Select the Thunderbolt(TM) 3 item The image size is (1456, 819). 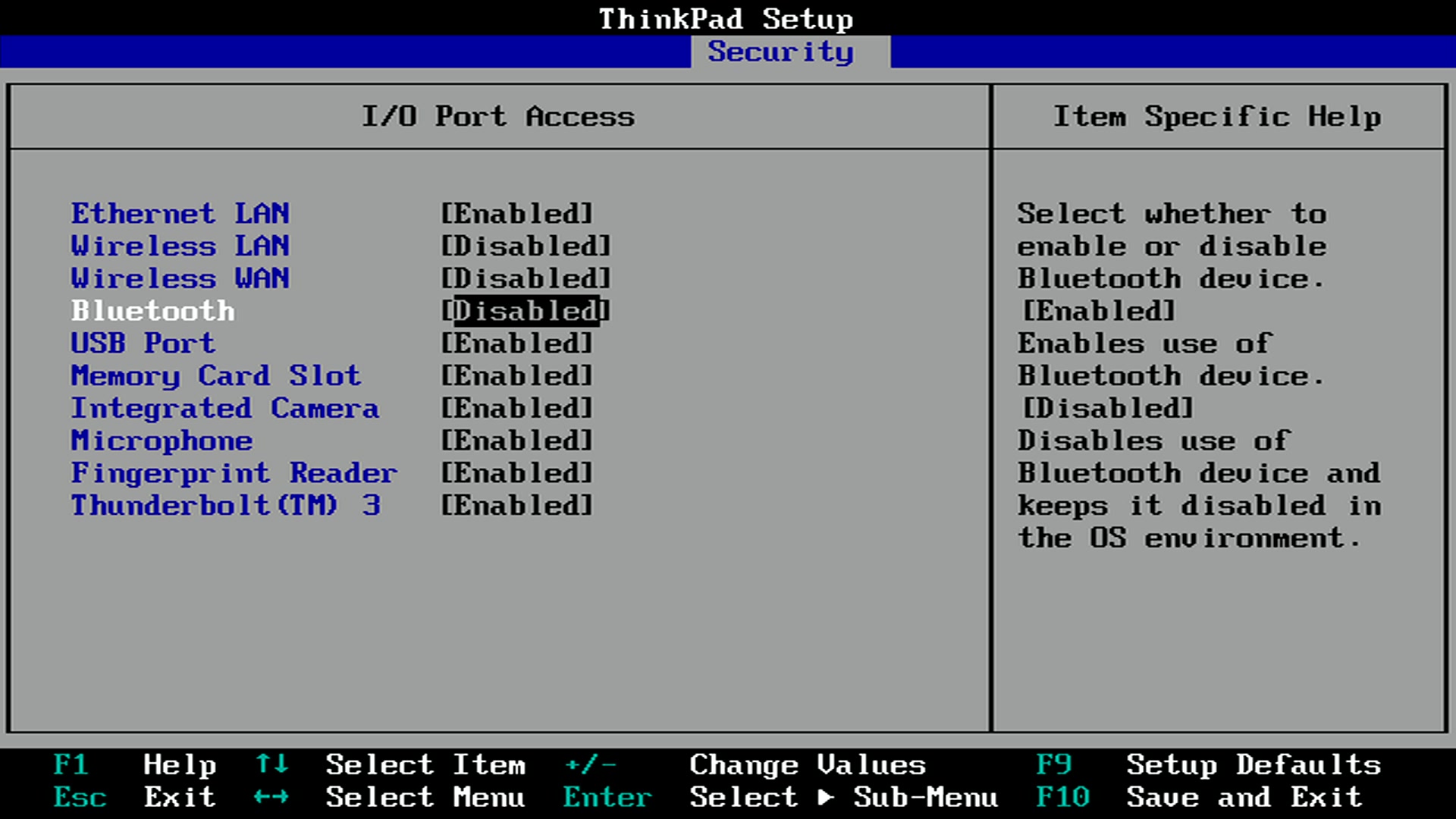pyautogui.click(x=225, y=506)
